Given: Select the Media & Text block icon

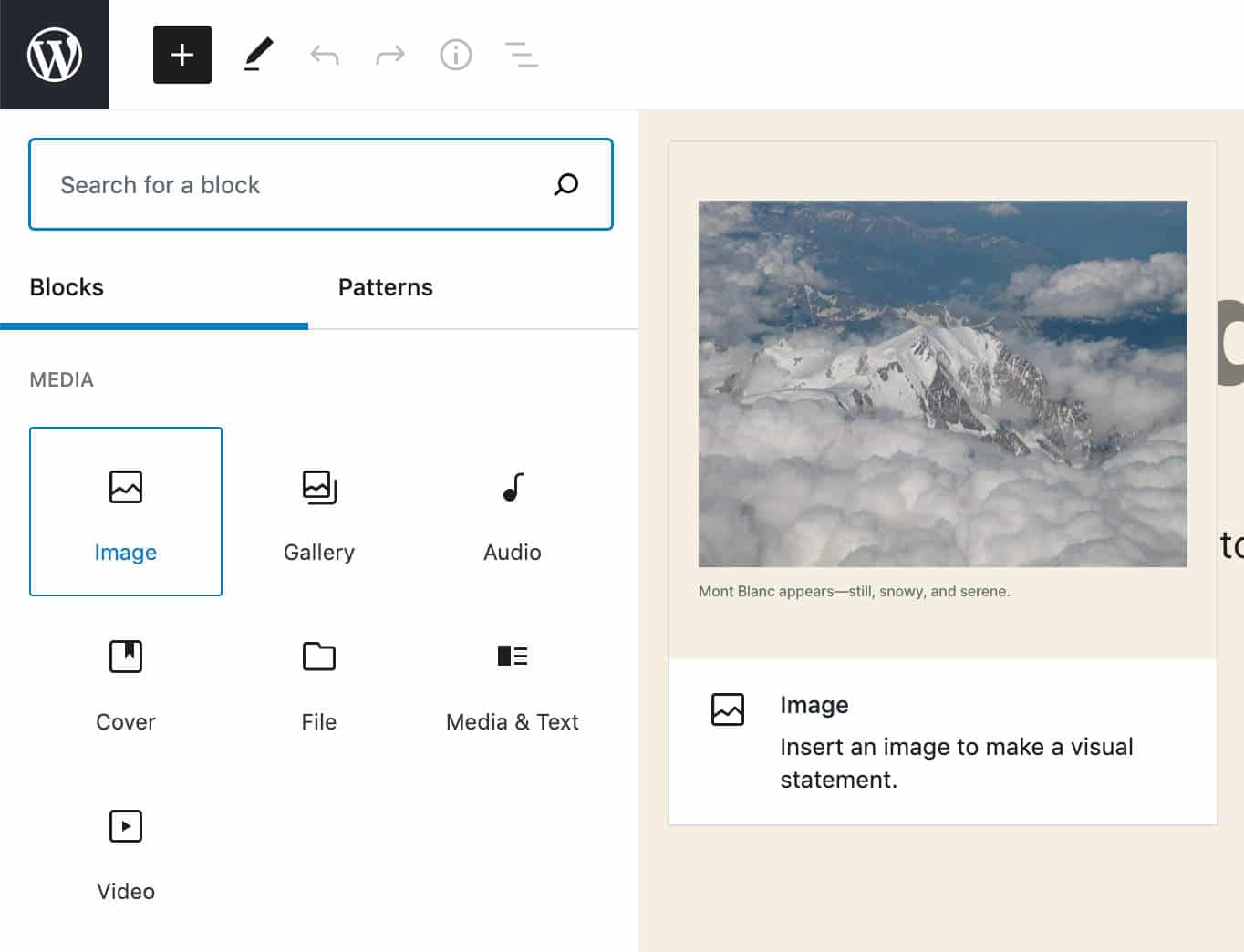Looking at the screenshot, I should click(512, 657).
